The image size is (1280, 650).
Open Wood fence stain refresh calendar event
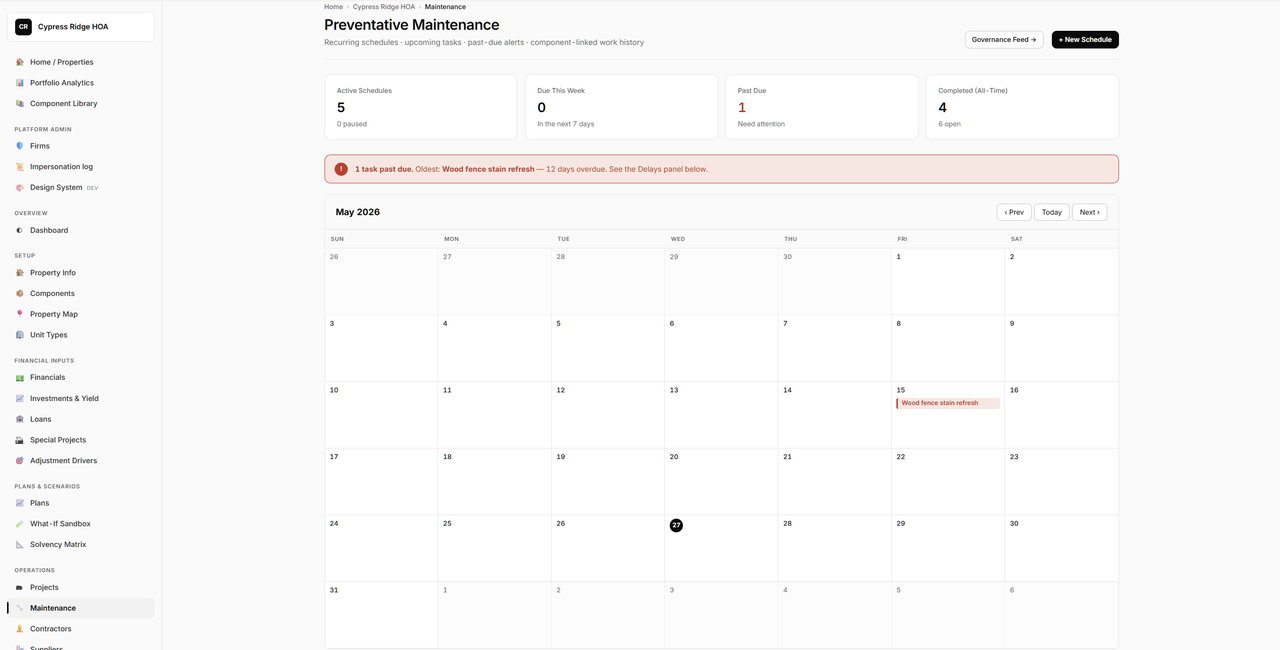947,403
